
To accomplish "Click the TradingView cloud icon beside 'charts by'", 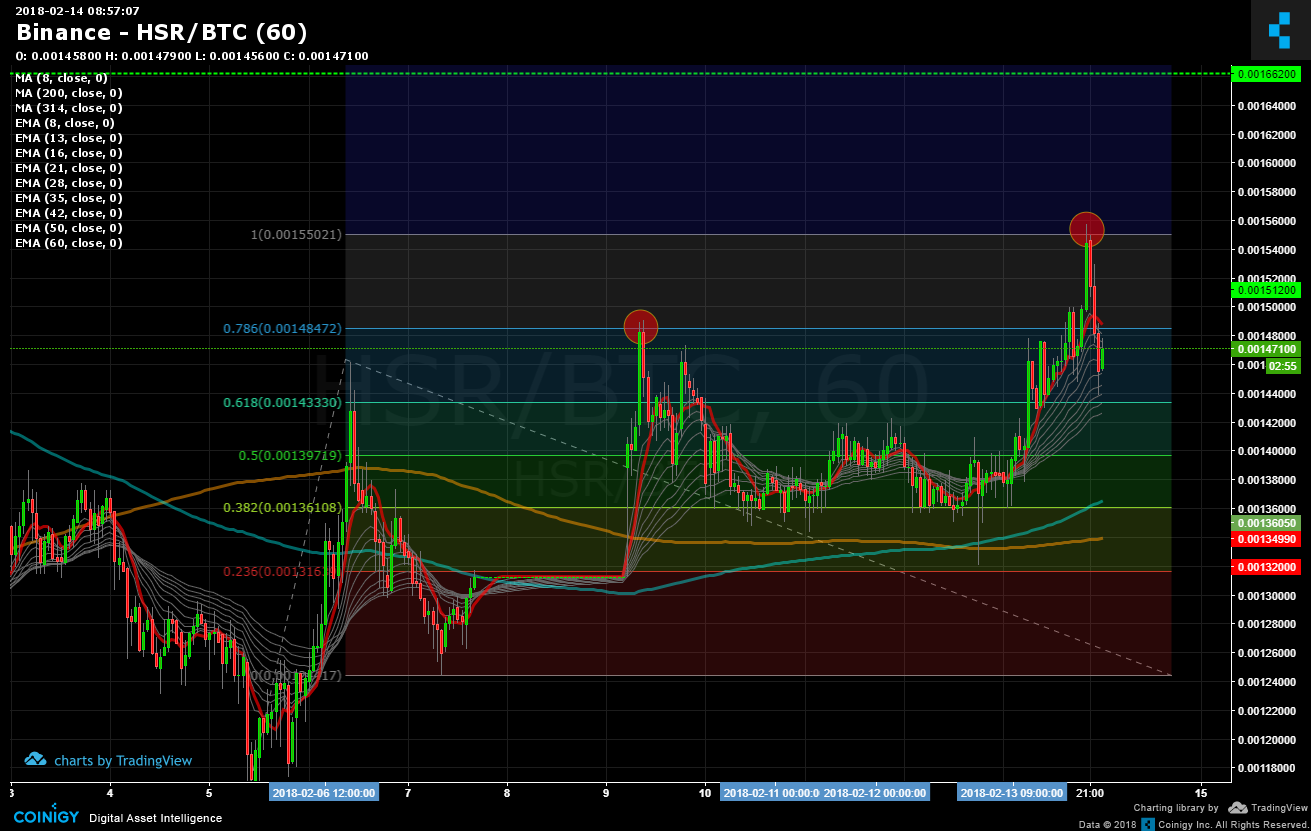I will [x=35, y=760].
